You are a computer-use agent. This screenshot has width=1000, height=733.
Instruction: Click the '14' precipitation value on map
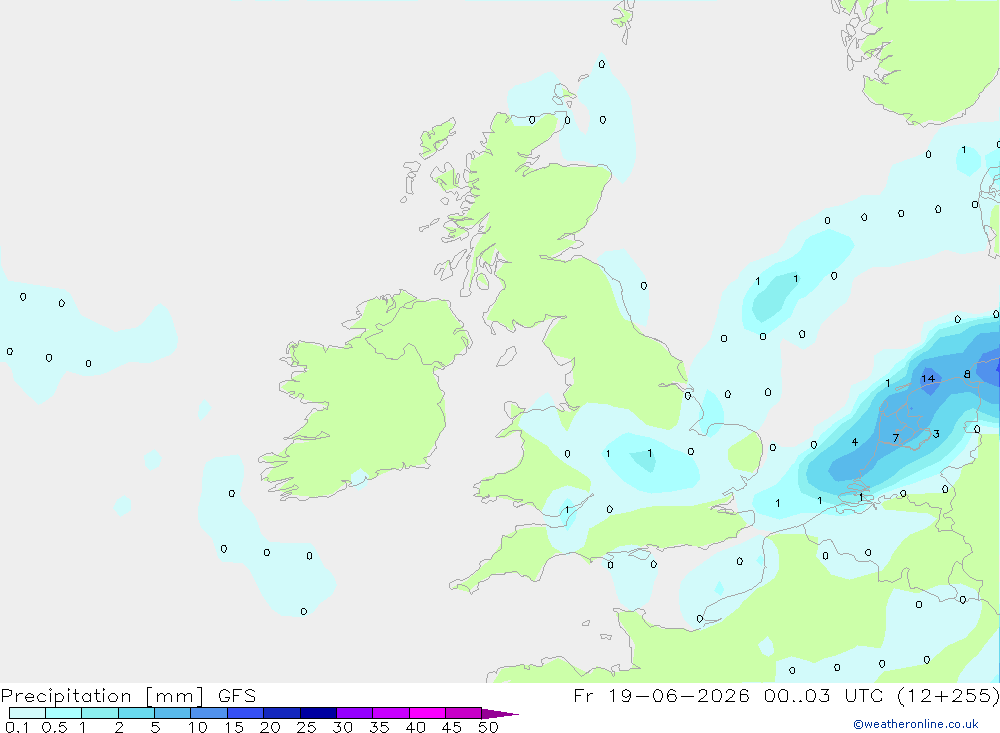(928, 378)
